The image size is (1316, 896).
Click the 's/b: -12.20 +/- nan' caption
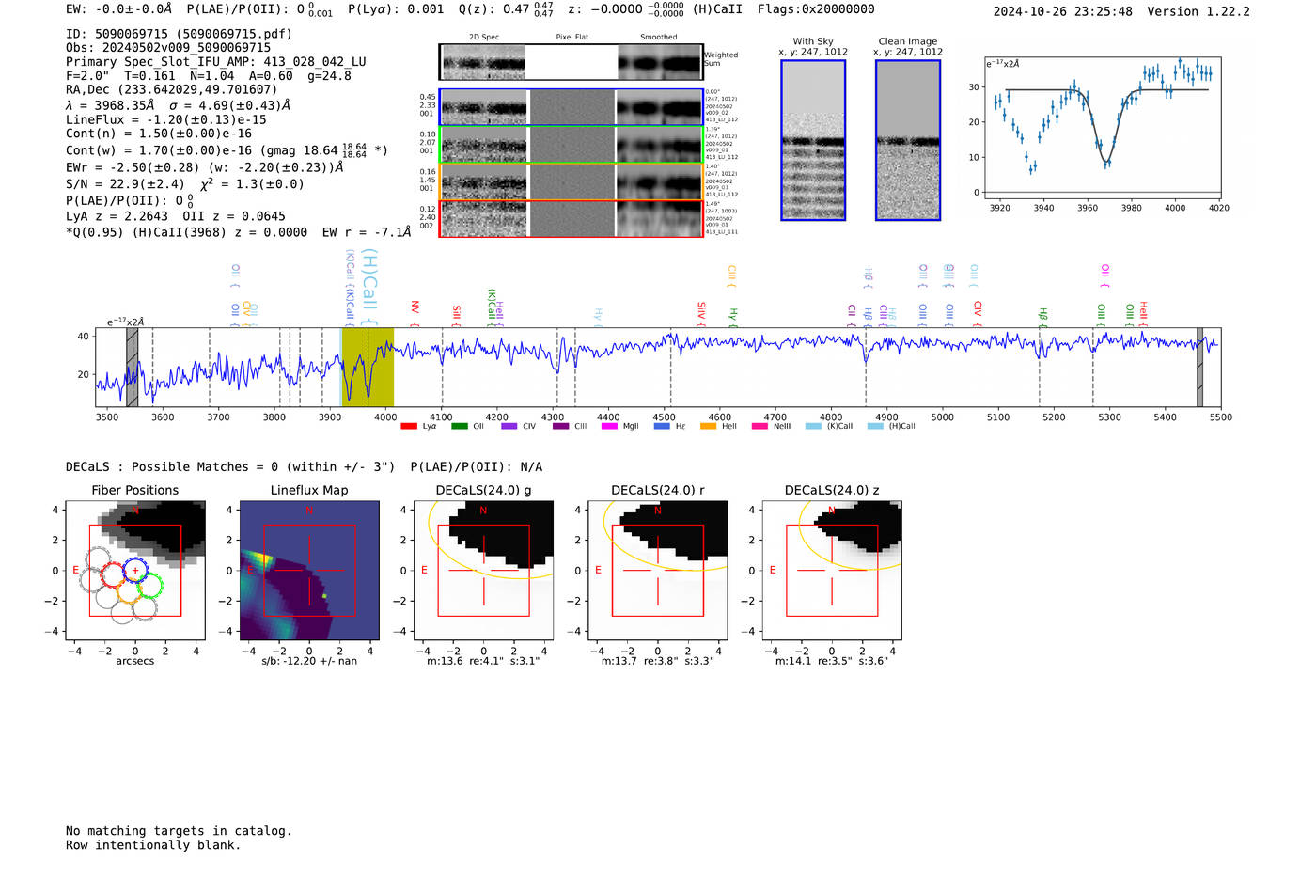coord(309,661)
